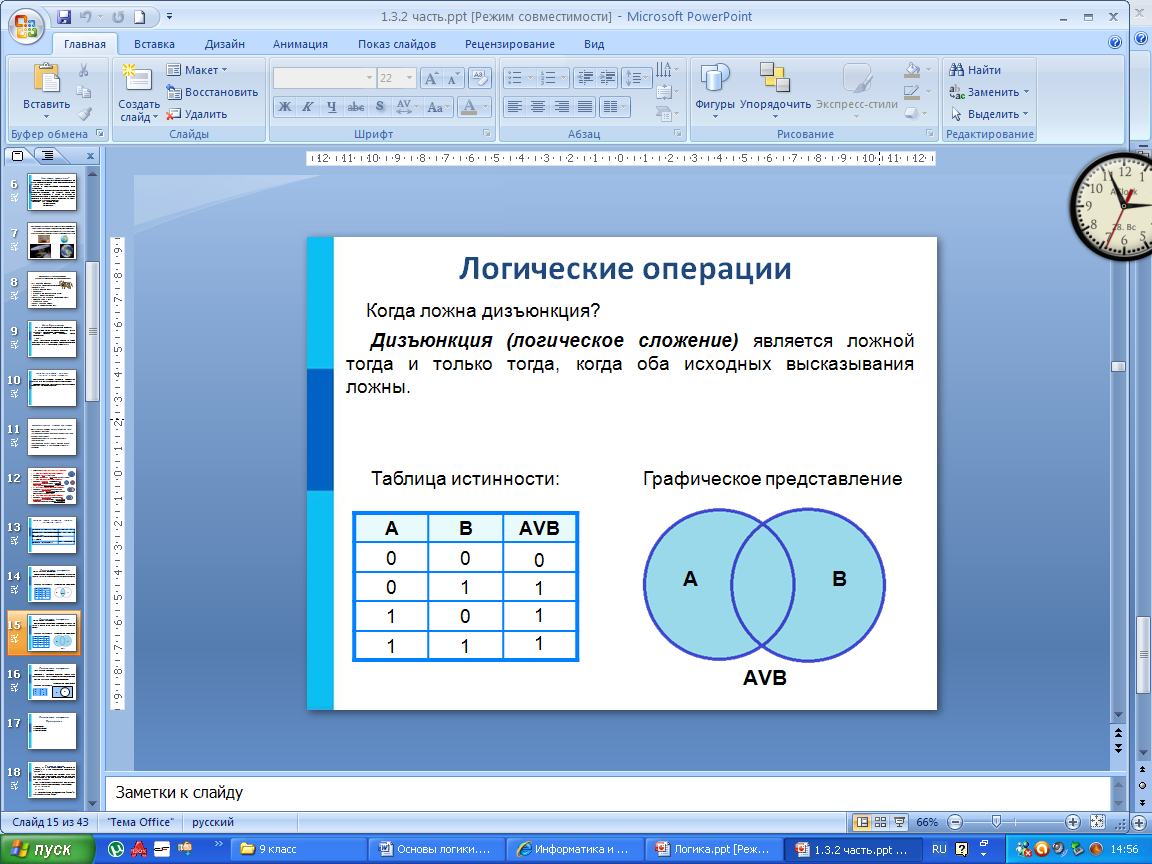Switch to the Логика.ppt taskbar window

click(713, 849)
